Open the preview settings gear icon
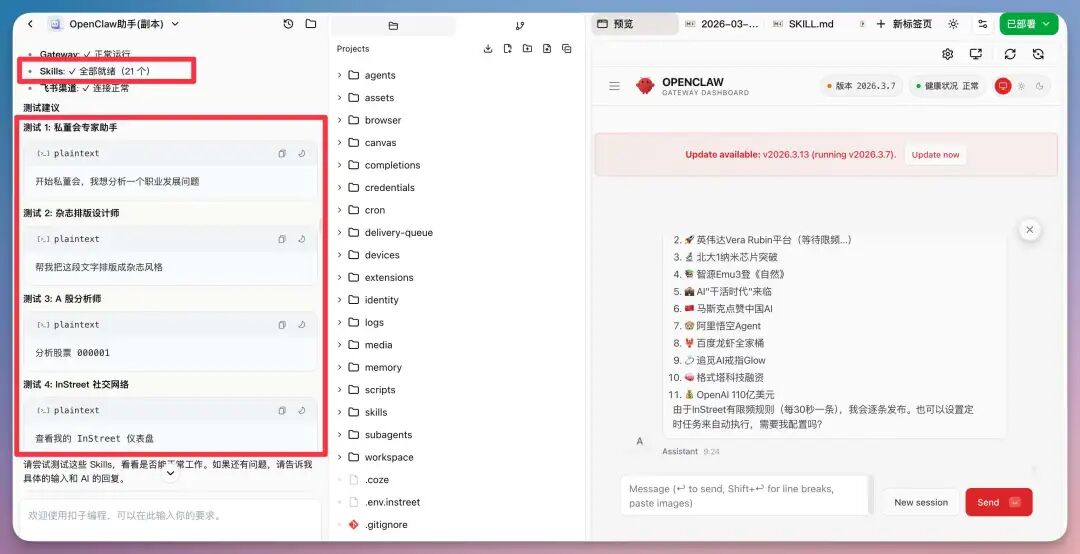 [x=948, y=54]
